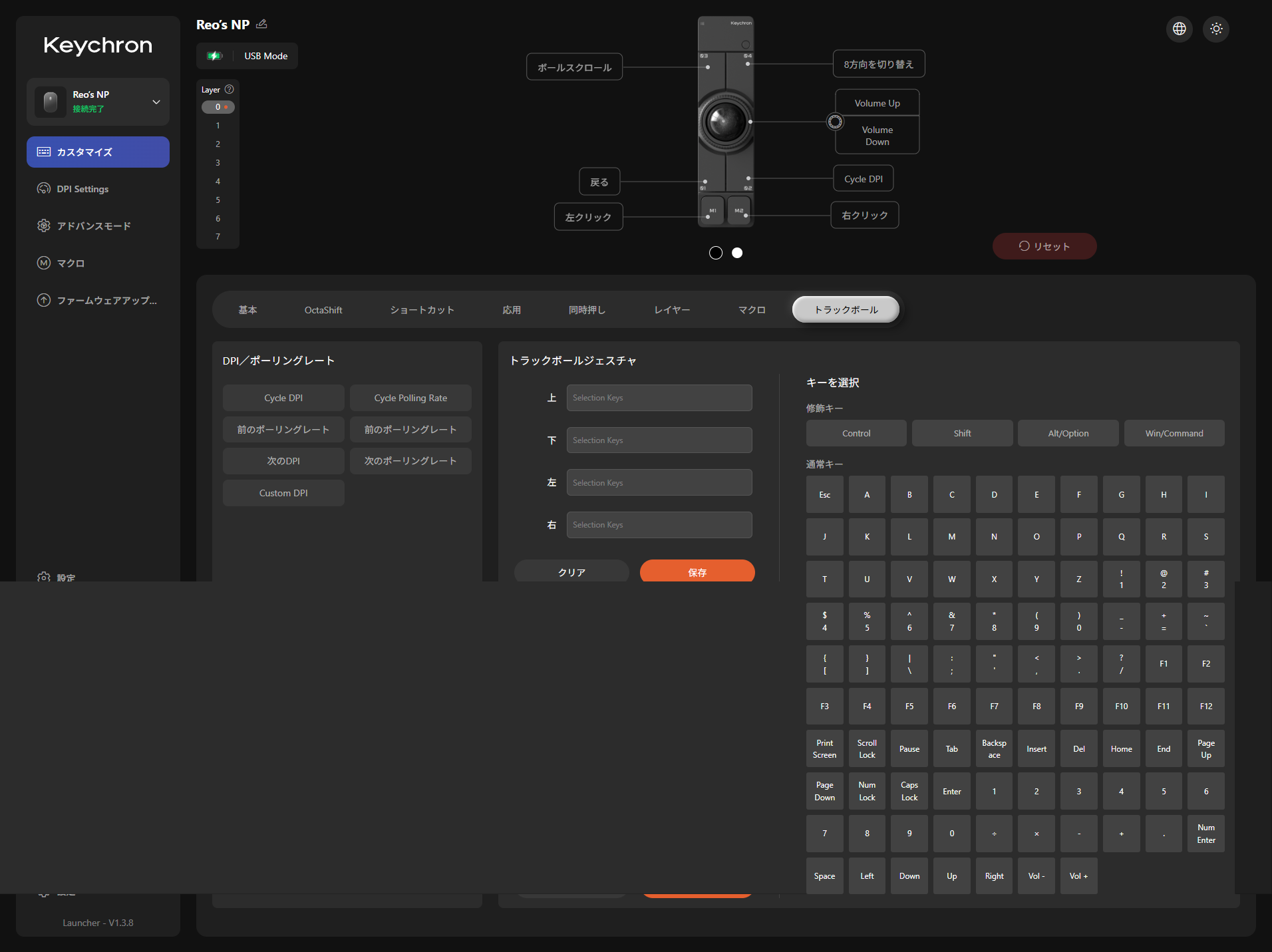Select layer 1
Screen dimensions: 1272x952
218,126
